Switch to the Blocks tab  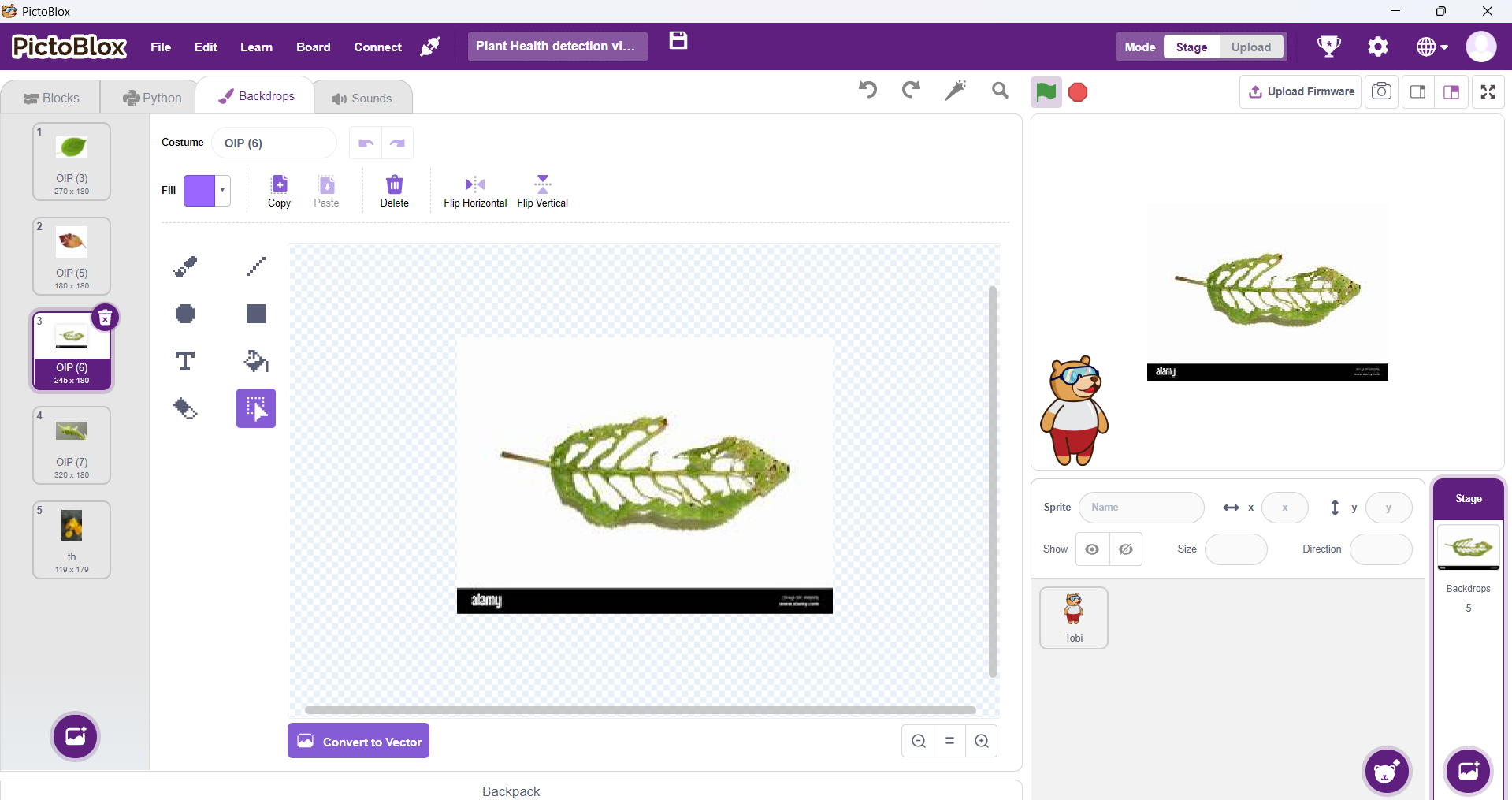point(51,98)
